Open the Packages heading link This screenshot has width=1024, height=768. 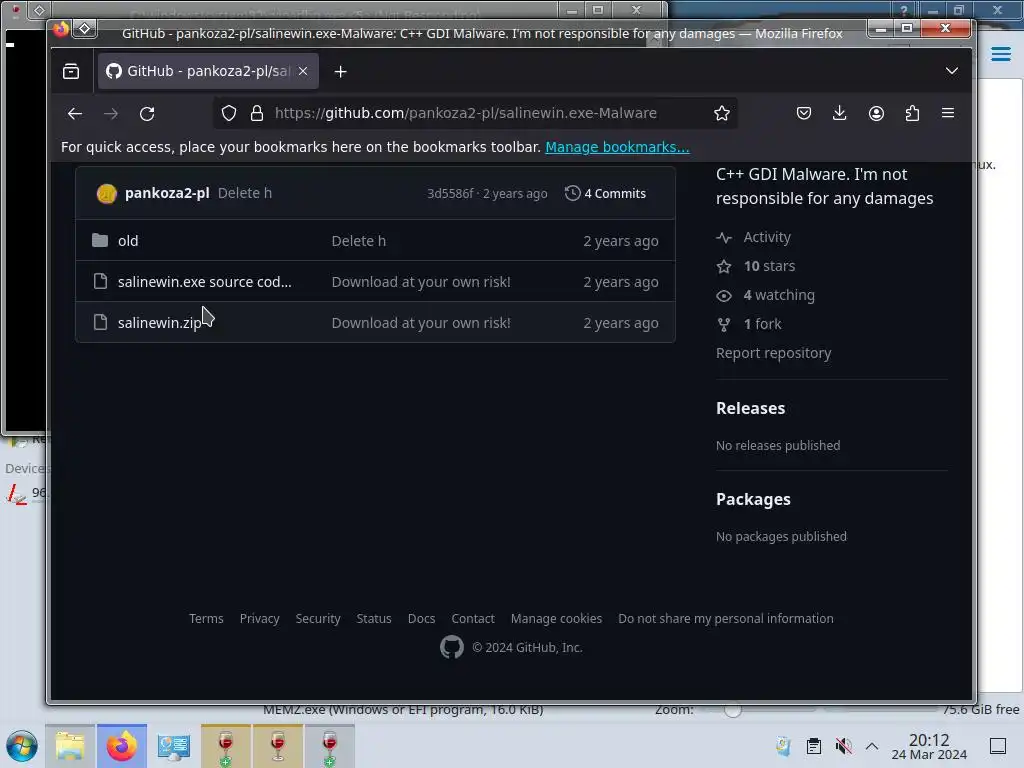(x=753, y=500)
